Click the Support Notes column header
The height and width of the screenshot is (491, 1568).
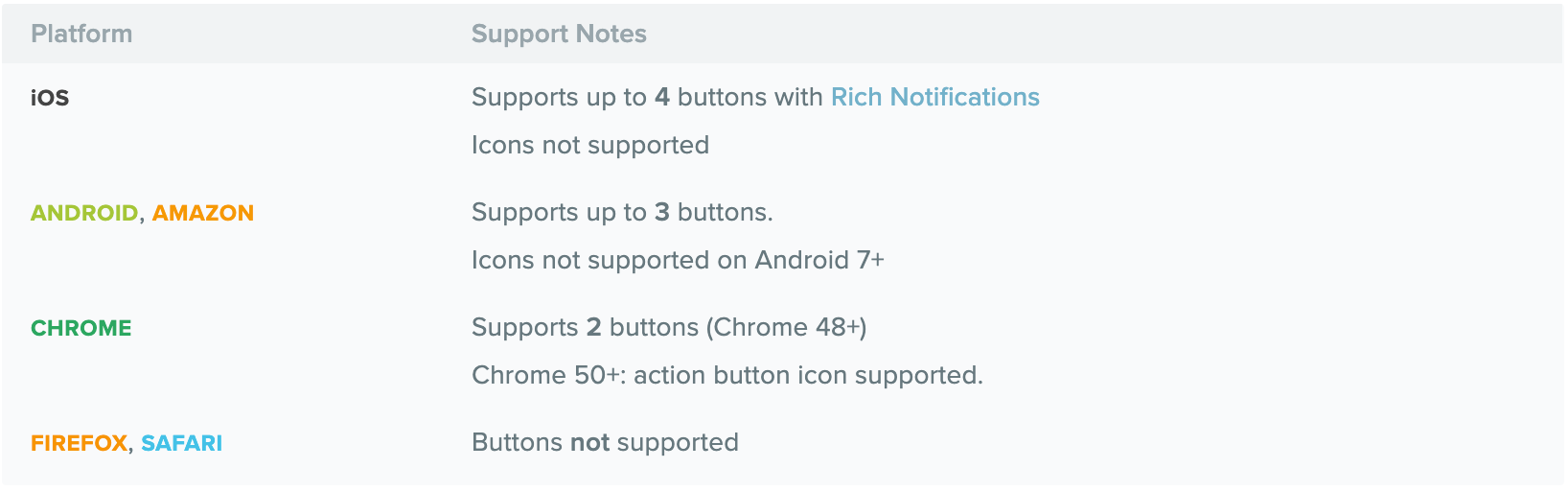[559, 34]
